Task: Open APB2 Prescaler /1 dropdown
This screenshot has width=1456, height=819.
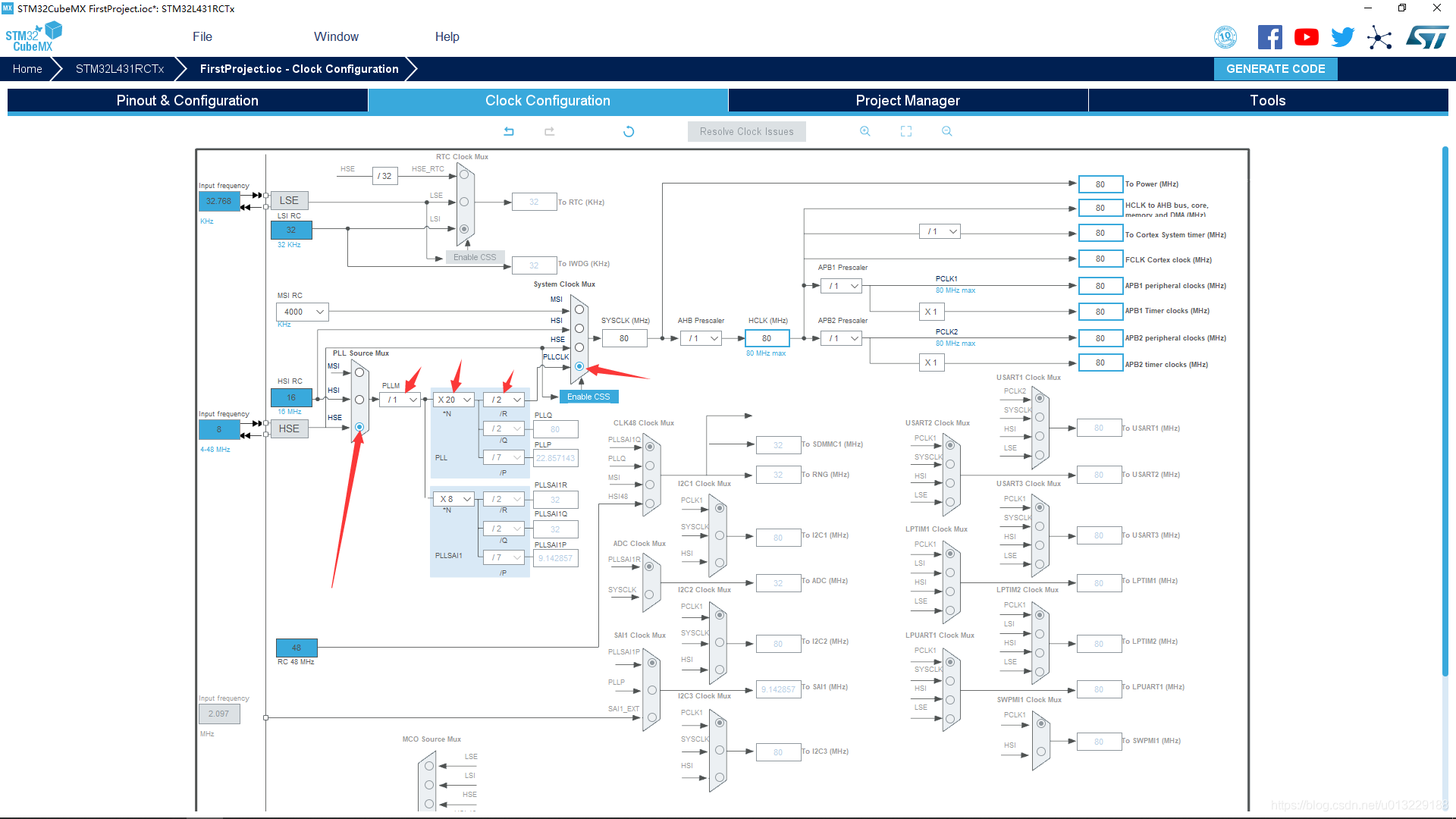Action: [x=841, y=338]
